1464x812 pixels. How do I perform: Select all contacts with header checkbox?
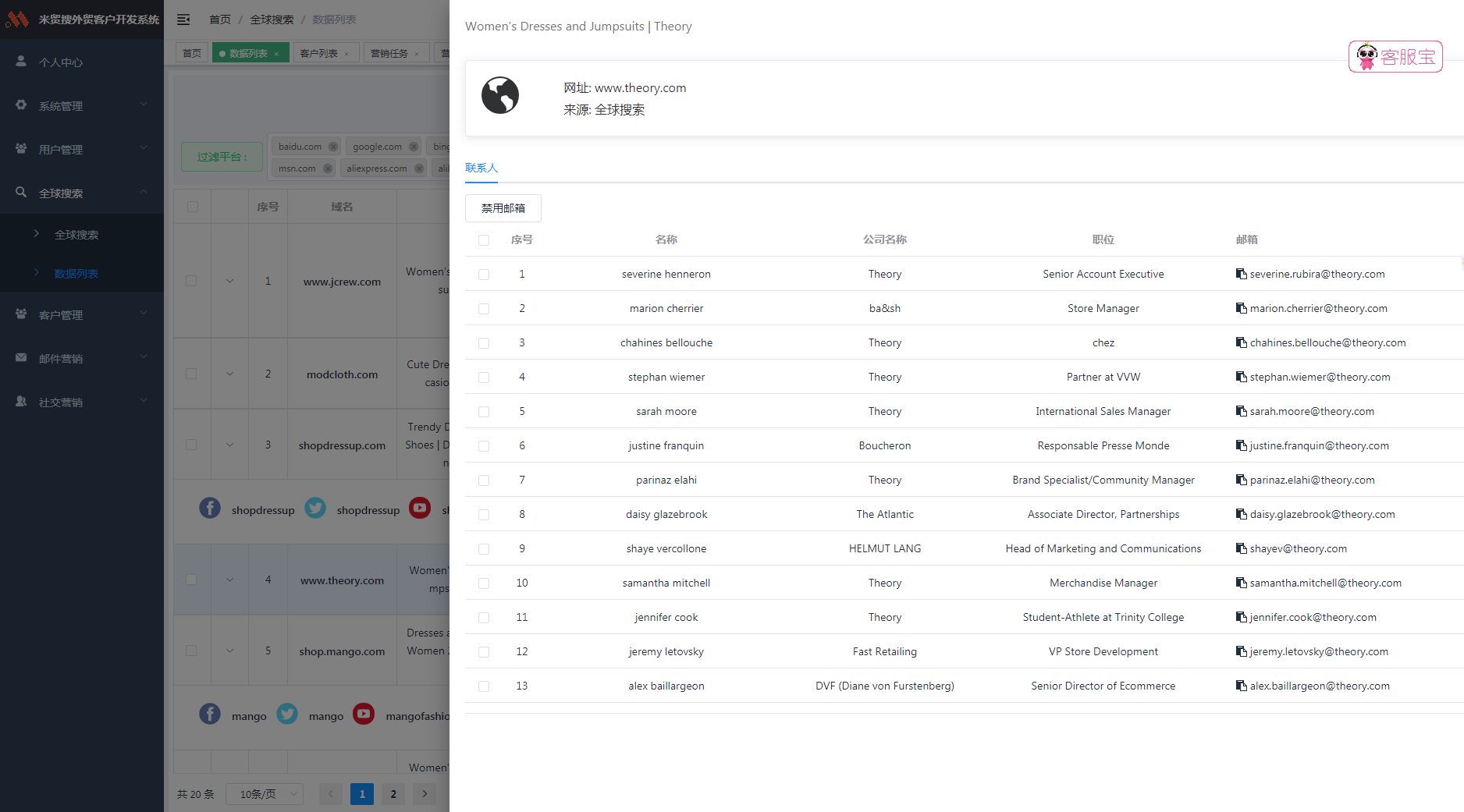click(484, 240)
